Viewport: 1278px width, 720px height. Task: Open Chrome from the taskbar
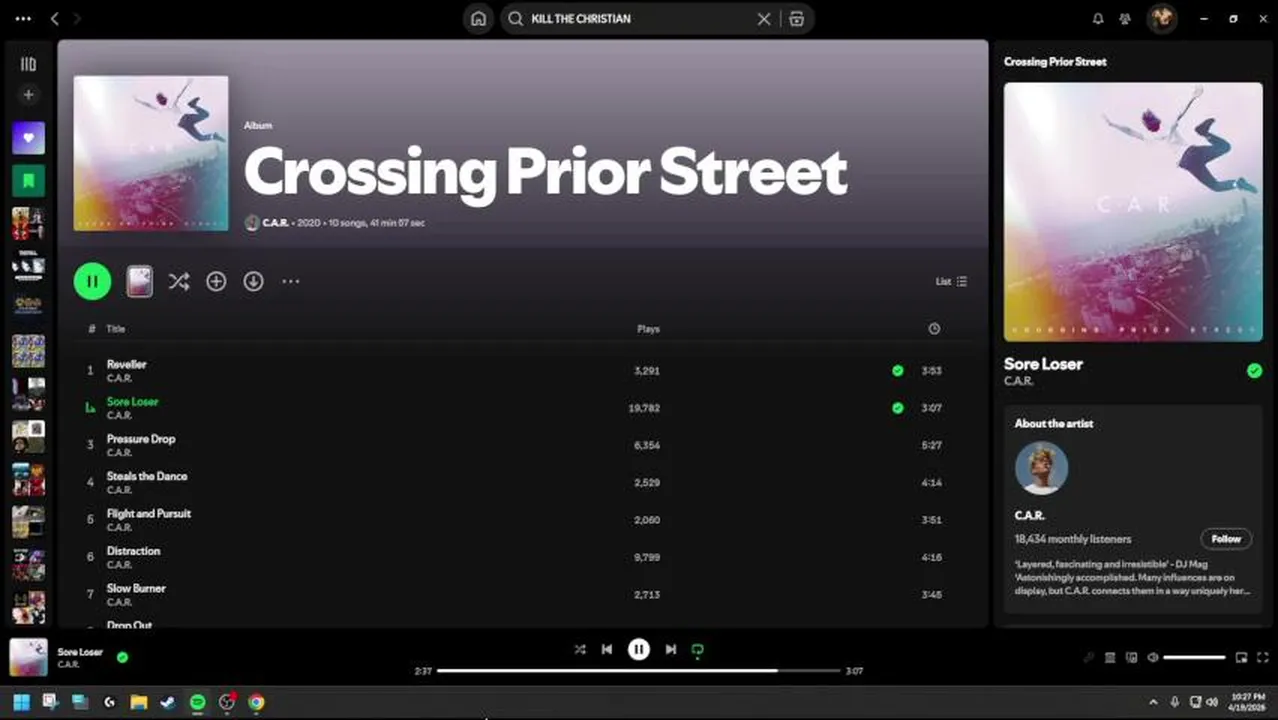256,702
